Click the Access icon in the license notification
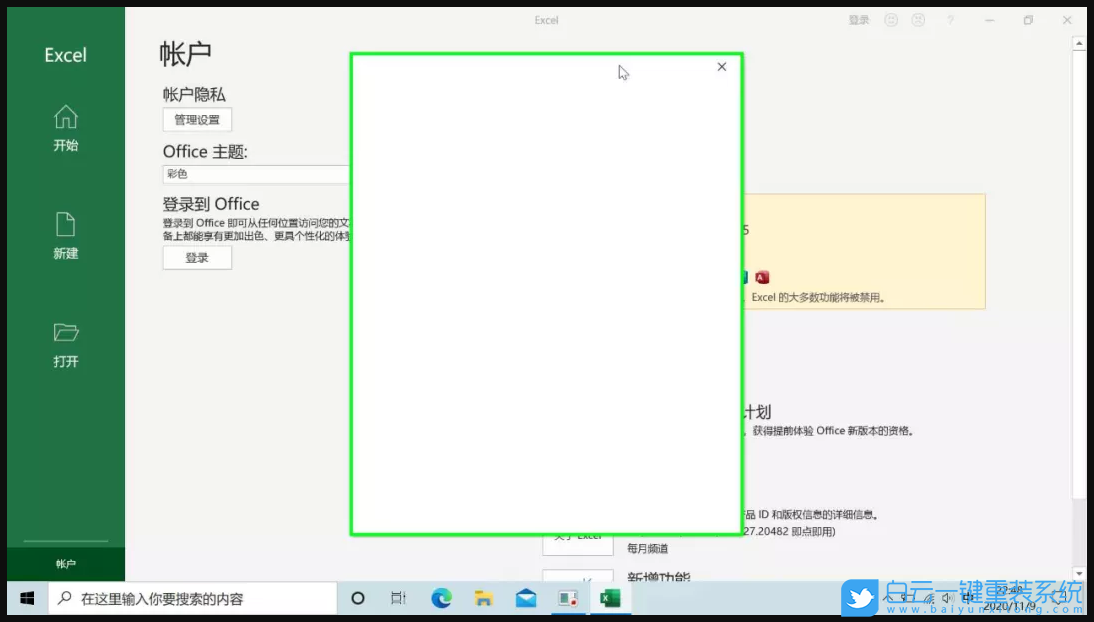The width and height of the screenshot is (1094, 622). tap(762, 277)
